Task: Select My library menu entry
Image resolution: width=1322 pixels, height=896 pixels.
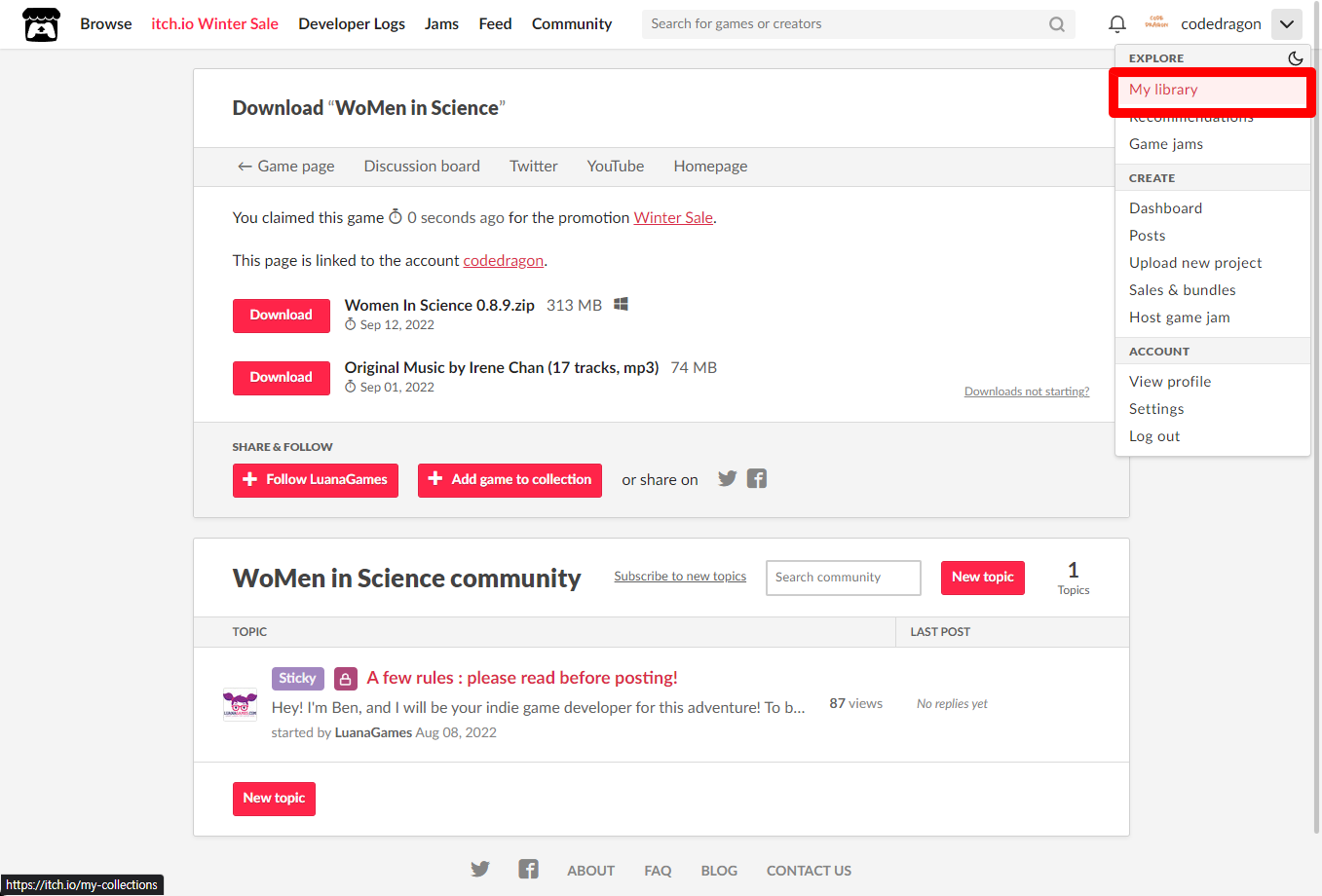Action: pos(1212,90)
